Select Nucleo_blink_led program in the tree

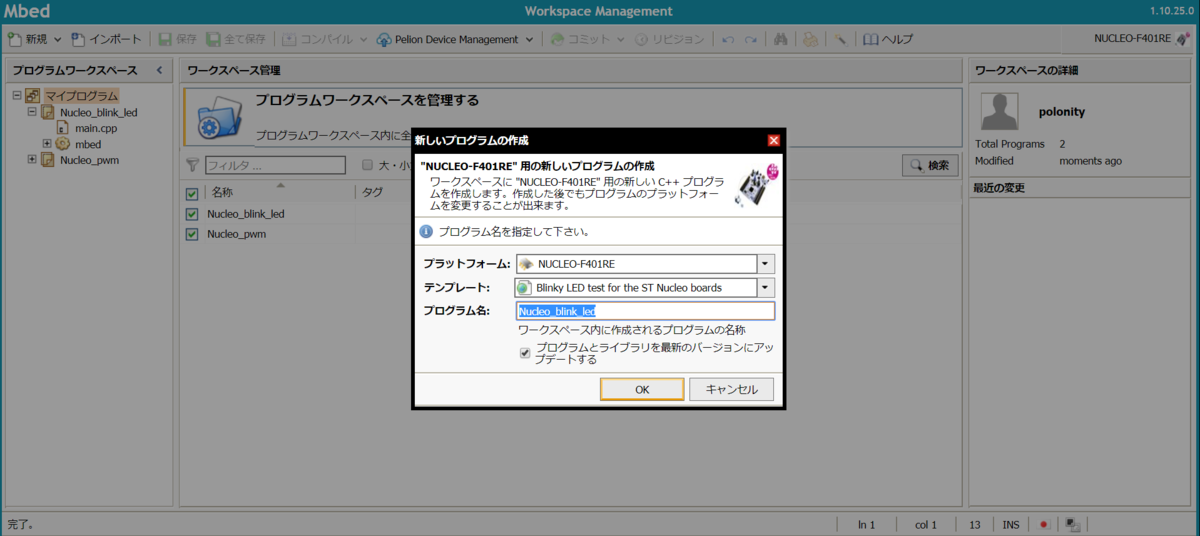point(99,112)
